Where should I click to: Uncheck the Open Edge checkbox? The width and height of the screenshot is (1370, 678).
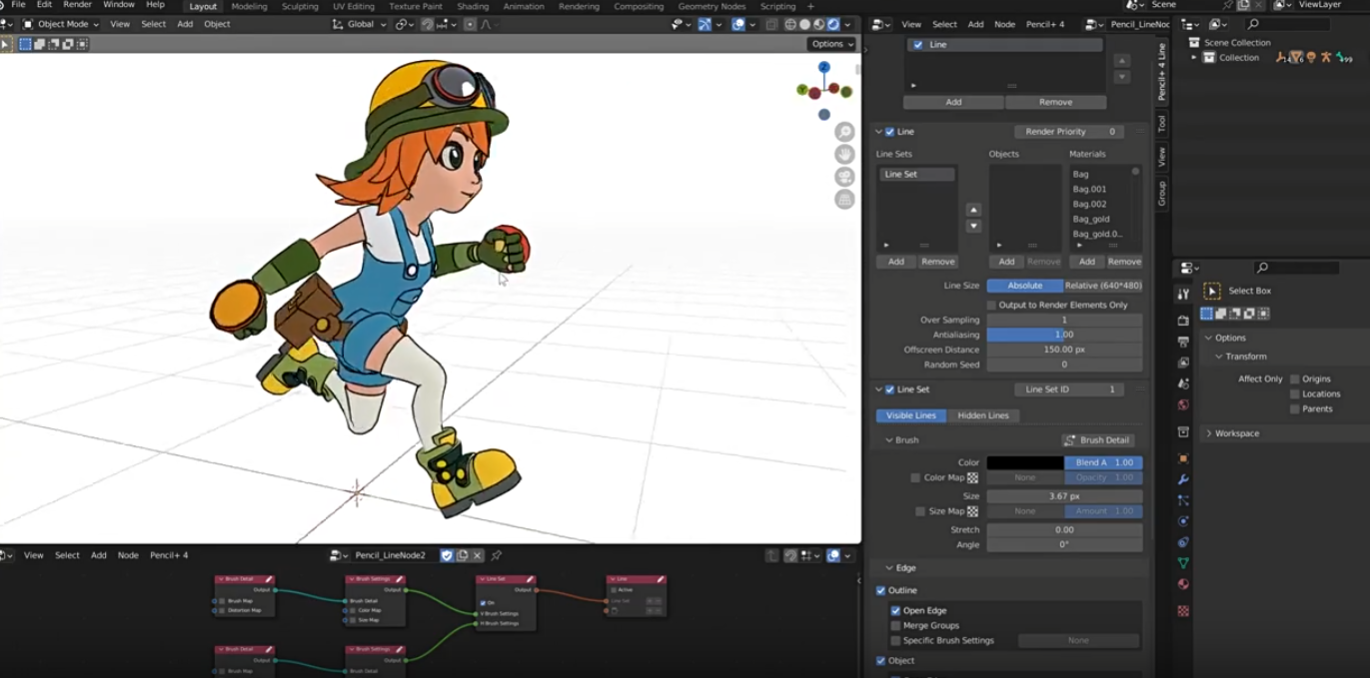tap(896, 610)
